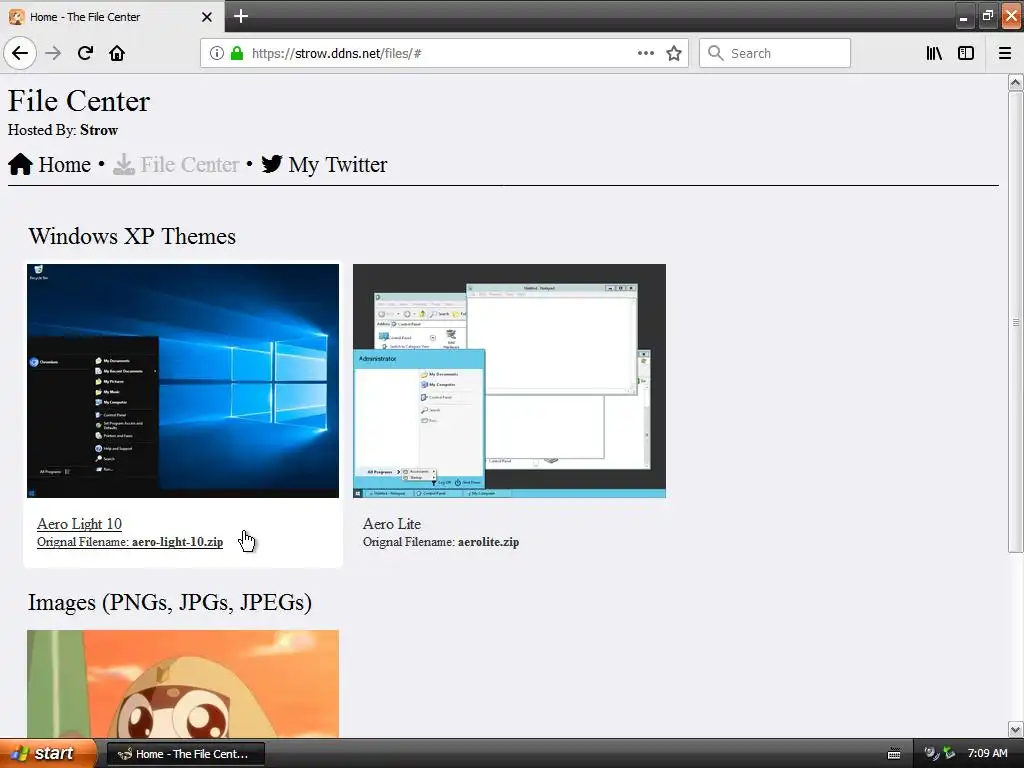This screenshot has width=1024, height=768.
Task: Click the Images (PNGs, JPGs, JPEGs) heading
Action: (170, 602)
